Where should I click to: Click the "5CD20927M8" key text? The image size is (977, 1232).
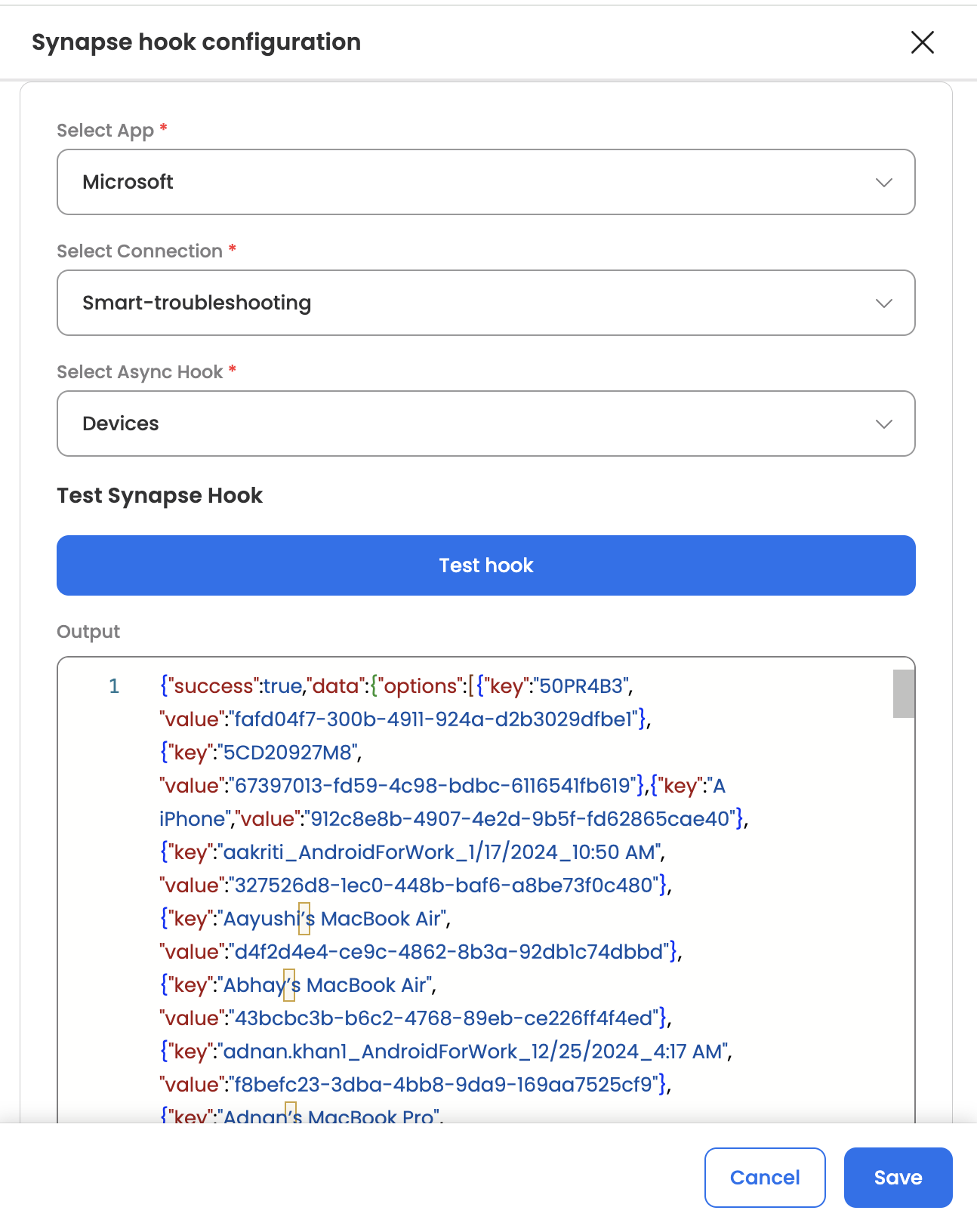(x=288, y=753)
